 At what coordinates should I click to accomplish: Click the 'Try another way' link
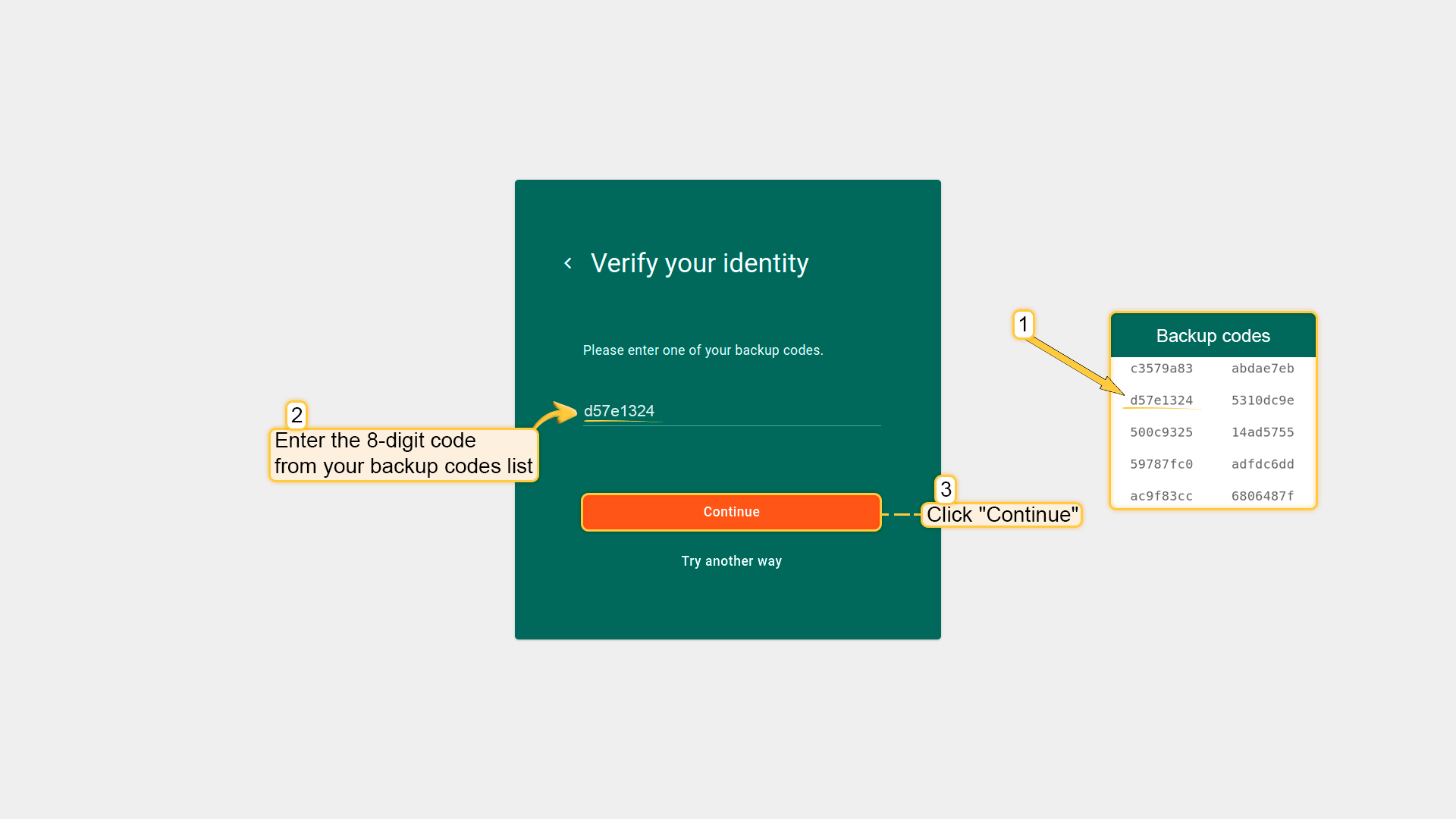point(731,561)
